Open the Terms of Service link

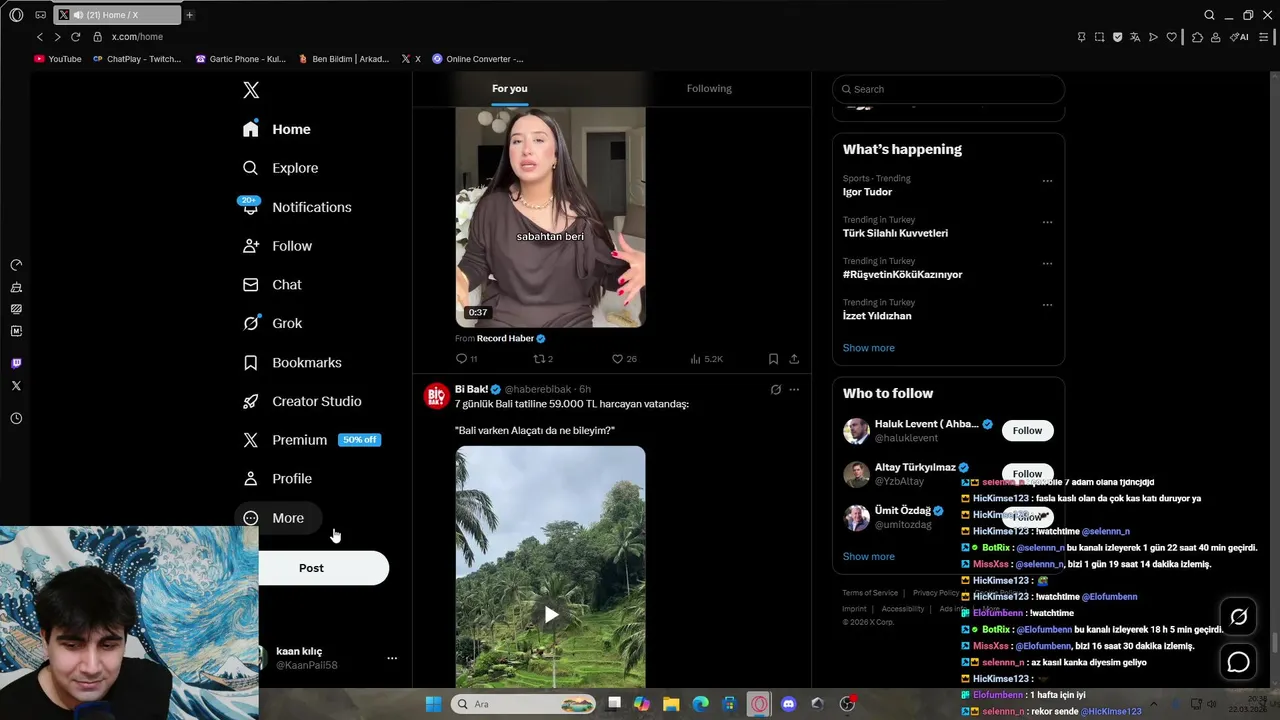coord(870,593)
